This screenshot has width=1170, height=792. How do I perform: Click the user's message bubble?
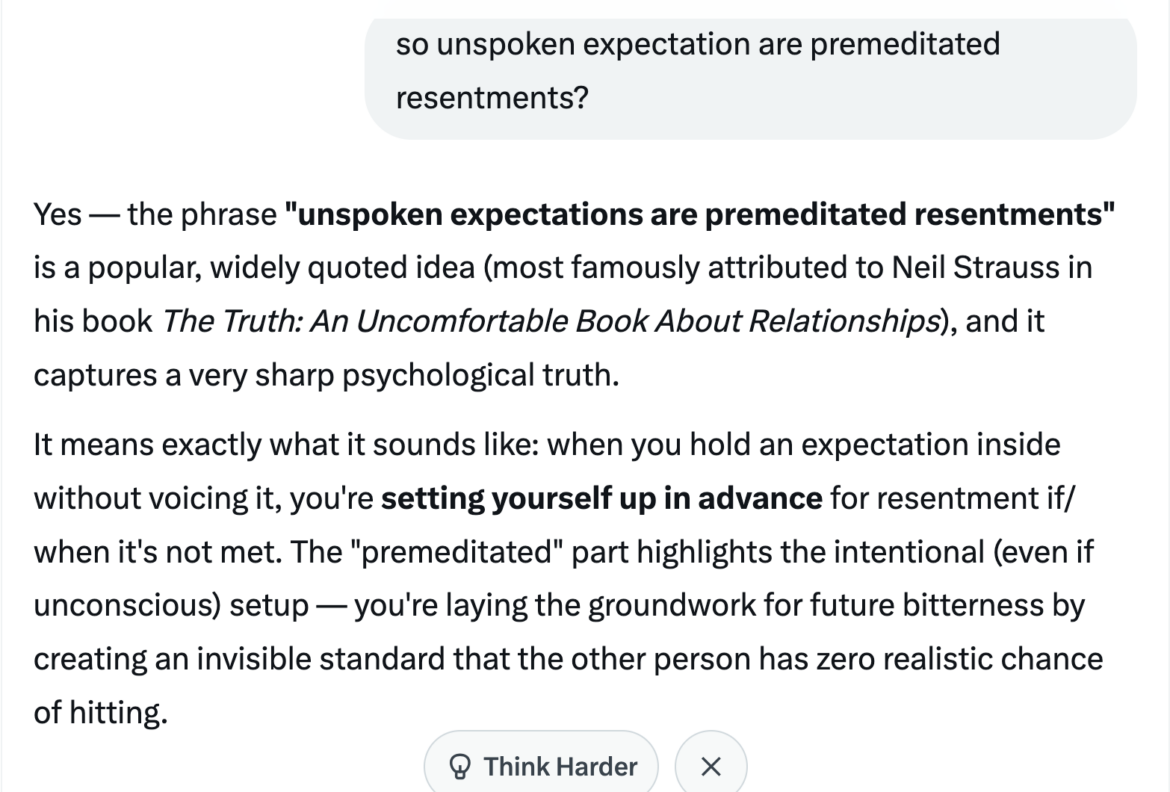tap(750, 72)
